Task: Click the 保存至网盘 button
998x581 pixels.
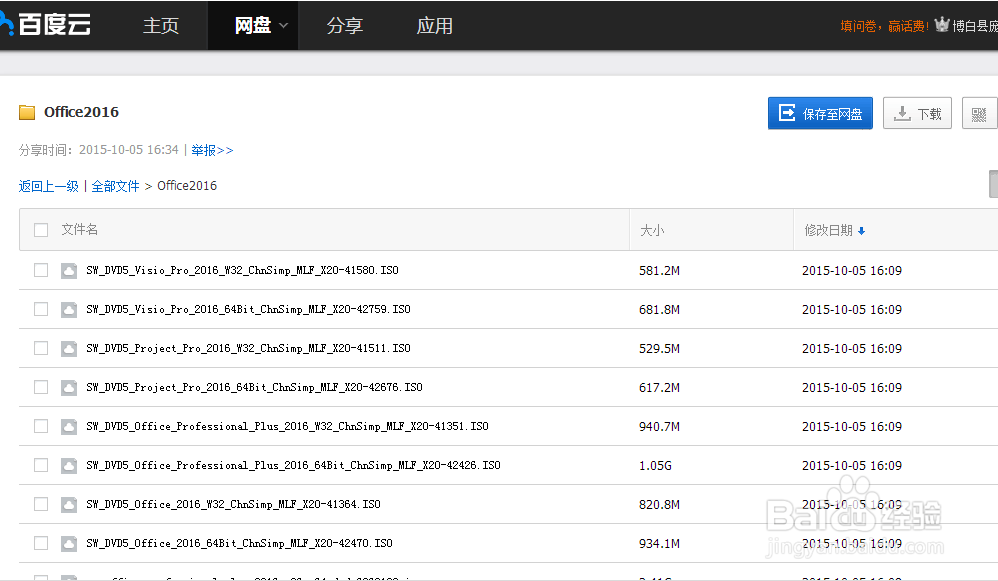Action: (x=820, y=112)
